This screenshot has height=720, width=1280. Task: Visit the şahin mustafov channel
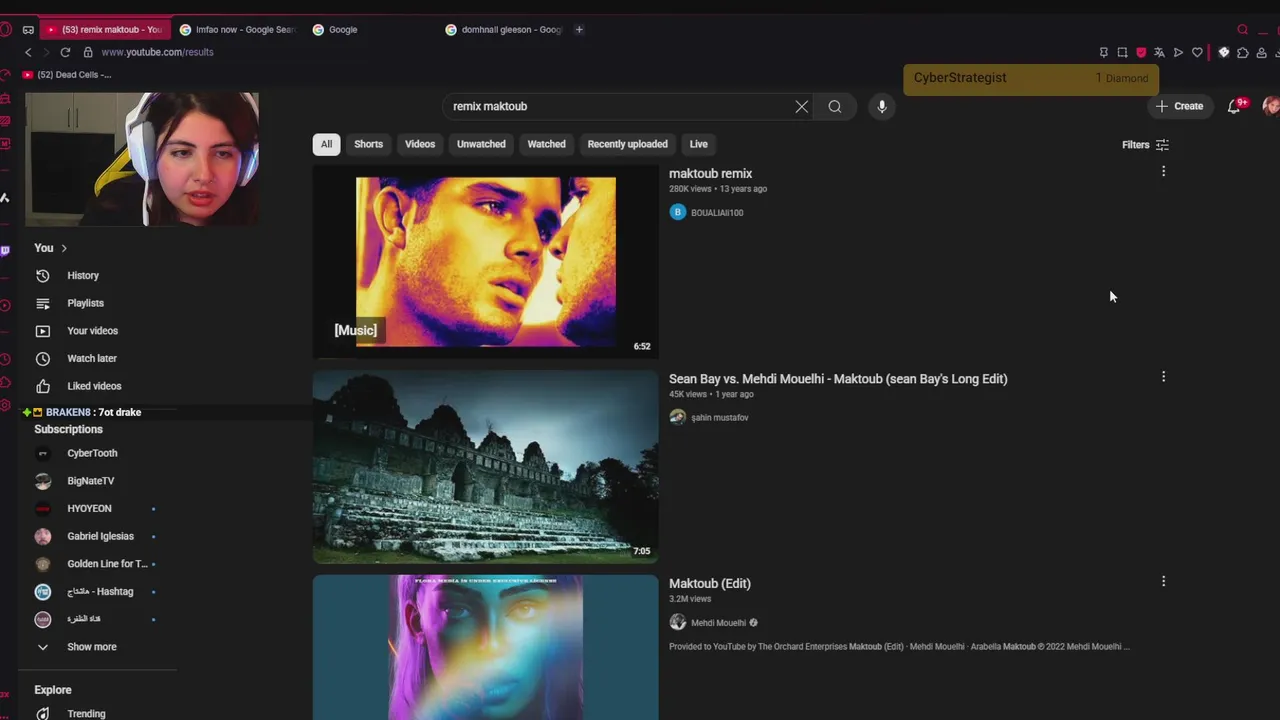pos(719,418)
